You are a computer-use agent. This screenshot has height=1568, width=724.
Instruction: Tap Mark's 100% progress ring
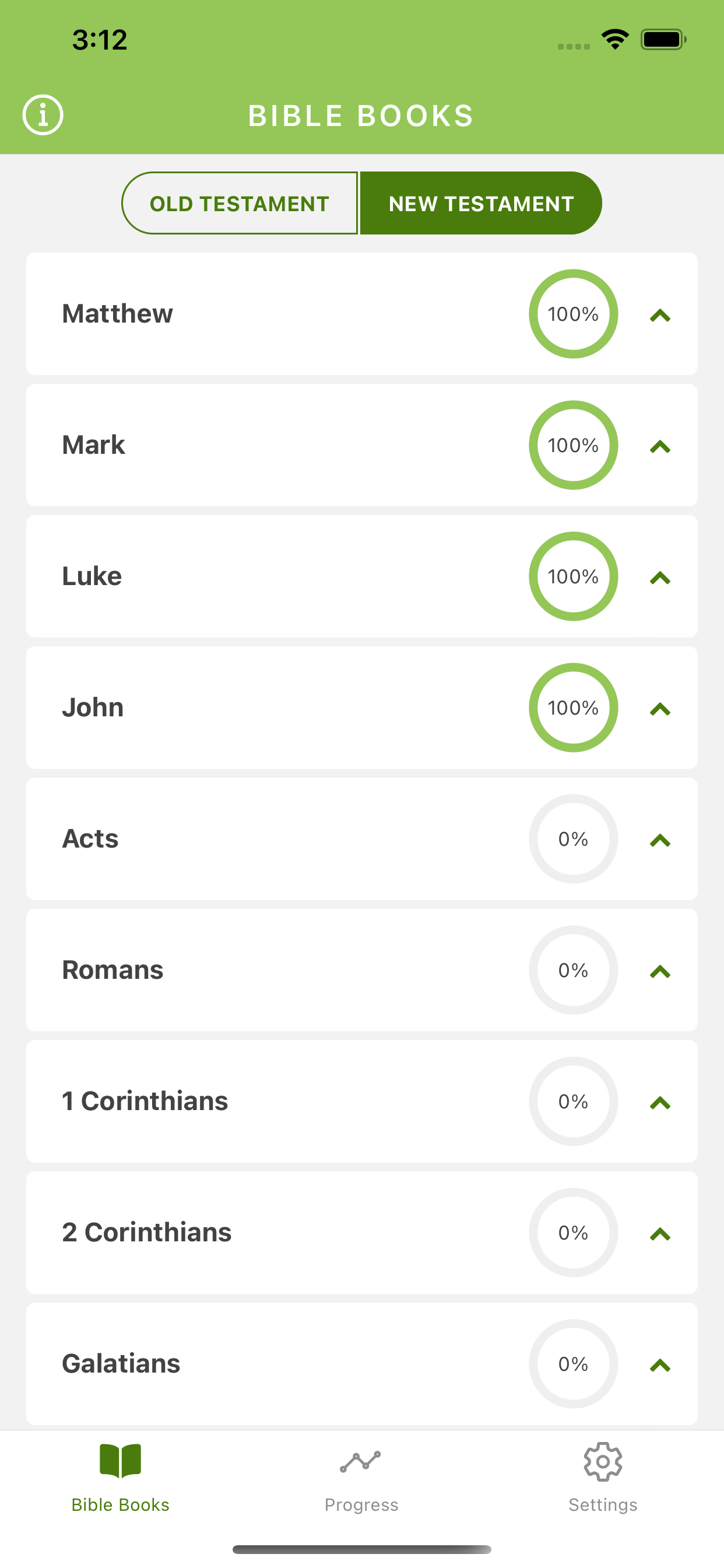pyautogui.click(x=574, y=445)
